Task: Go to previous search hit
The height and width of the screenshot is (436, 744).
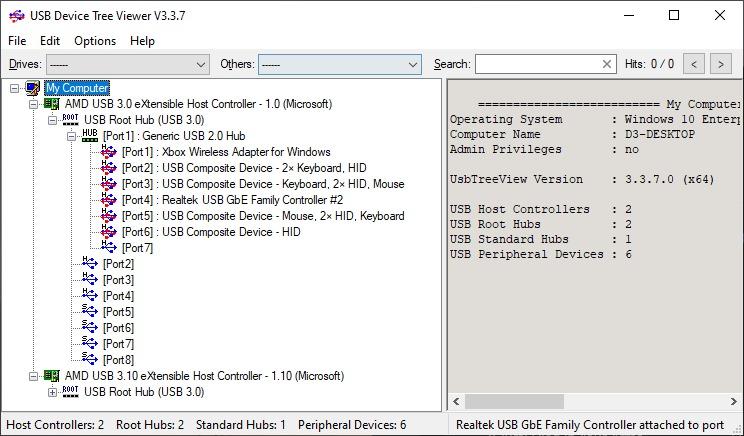Action: coord(694,64)
